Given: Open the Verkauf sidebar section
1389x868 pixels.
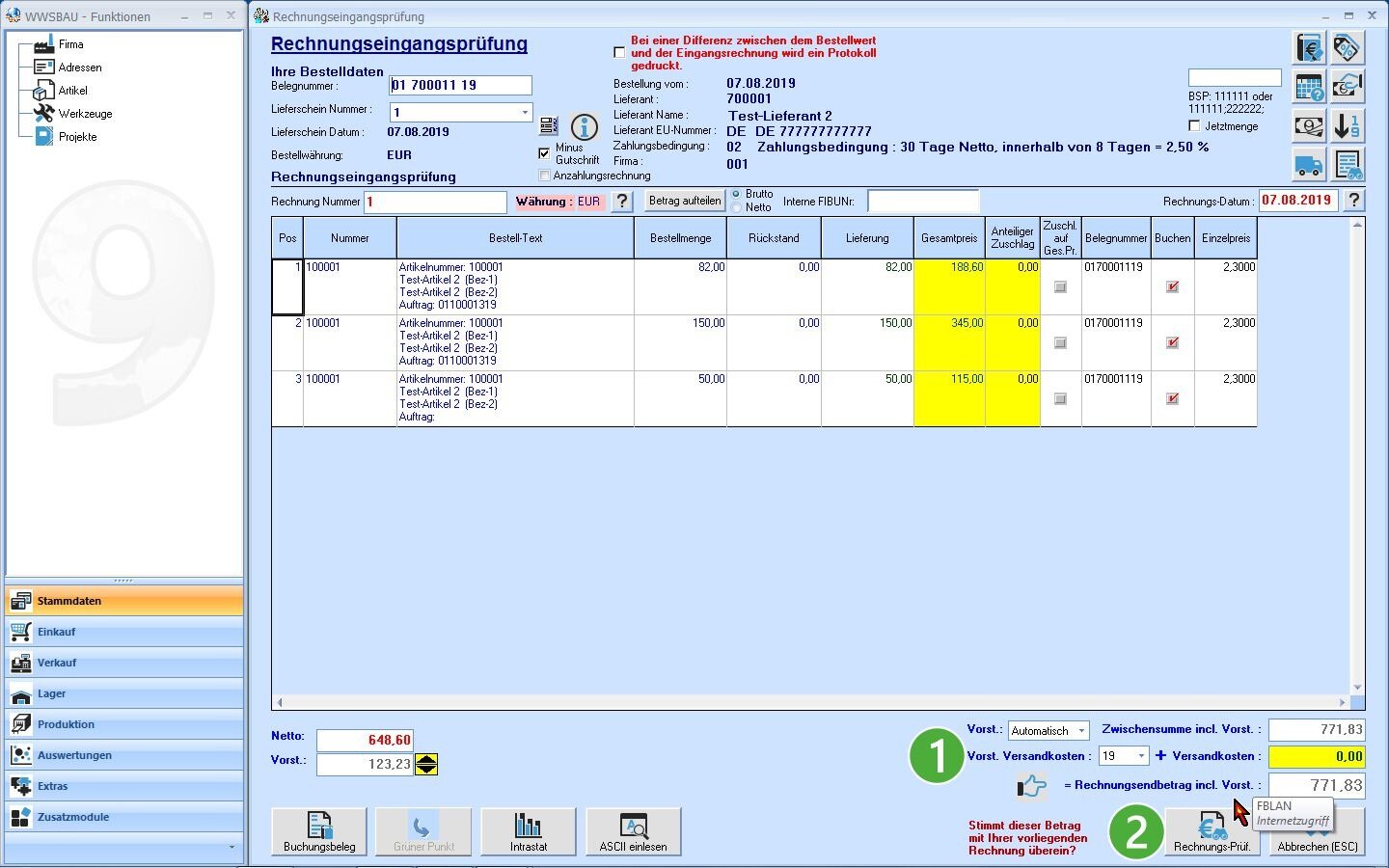Looking at the screenshot, I should (124, 663).
